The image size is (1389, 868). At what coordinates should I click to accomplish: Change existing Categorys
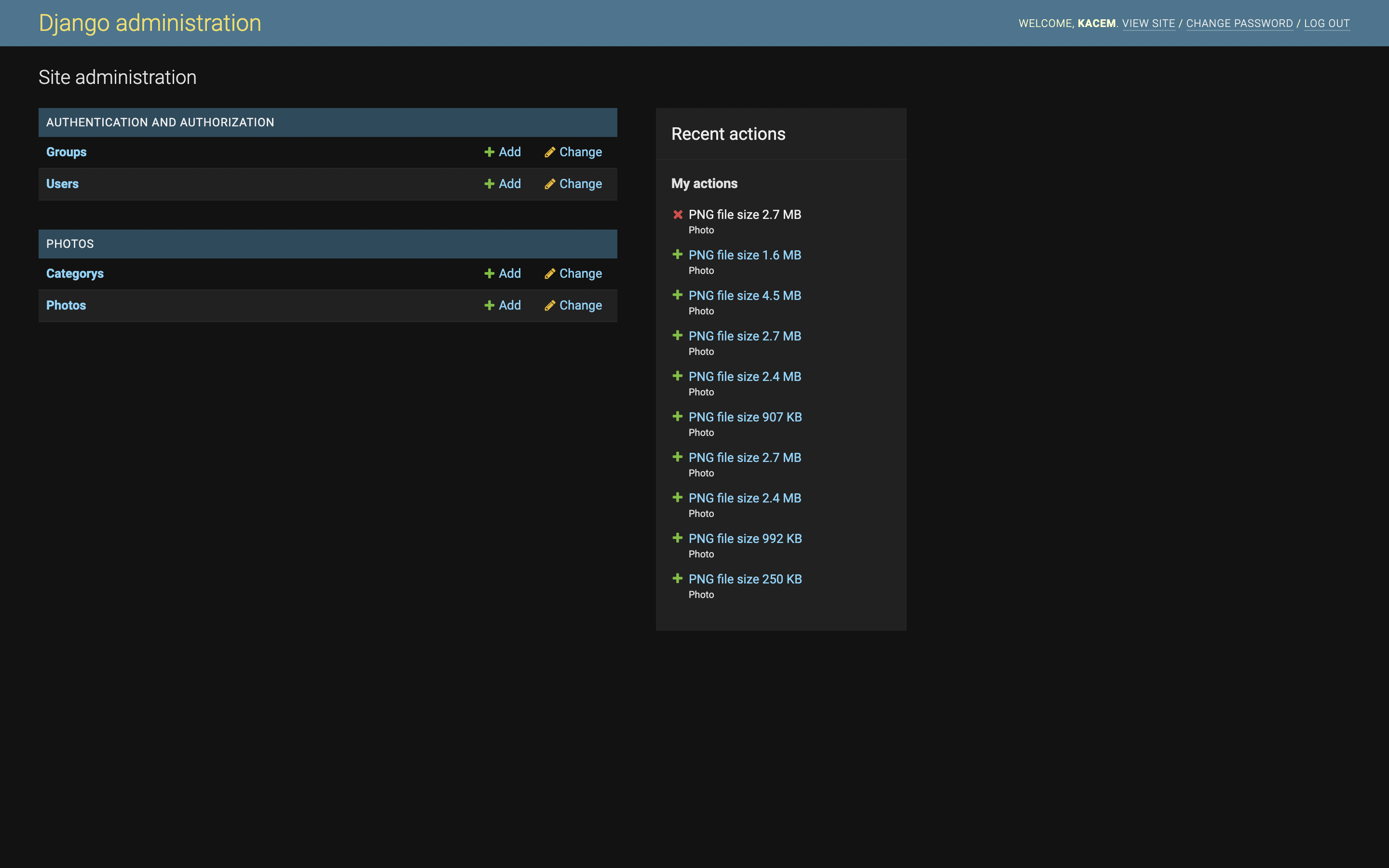point(580,274)
